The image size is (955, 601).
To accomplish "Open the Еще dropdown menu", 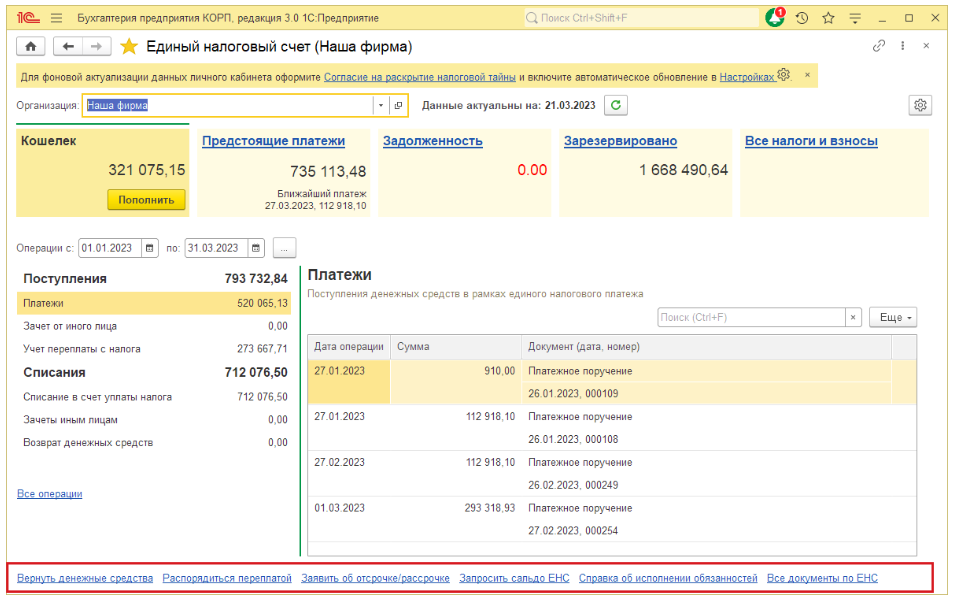I will click(892, 317).
